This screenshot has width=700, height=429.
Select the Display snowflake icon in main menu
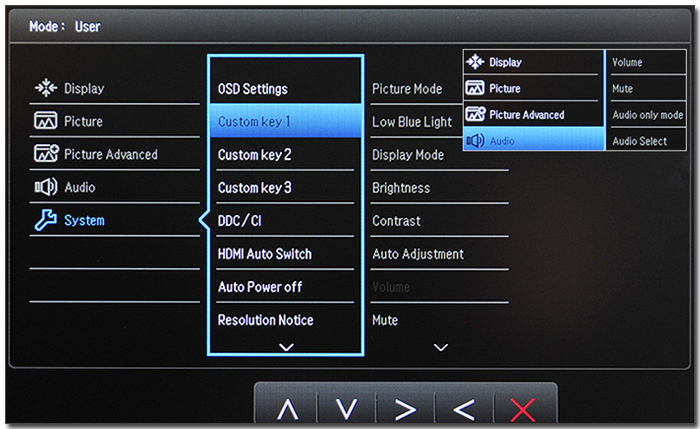click(x=46, y=88)
